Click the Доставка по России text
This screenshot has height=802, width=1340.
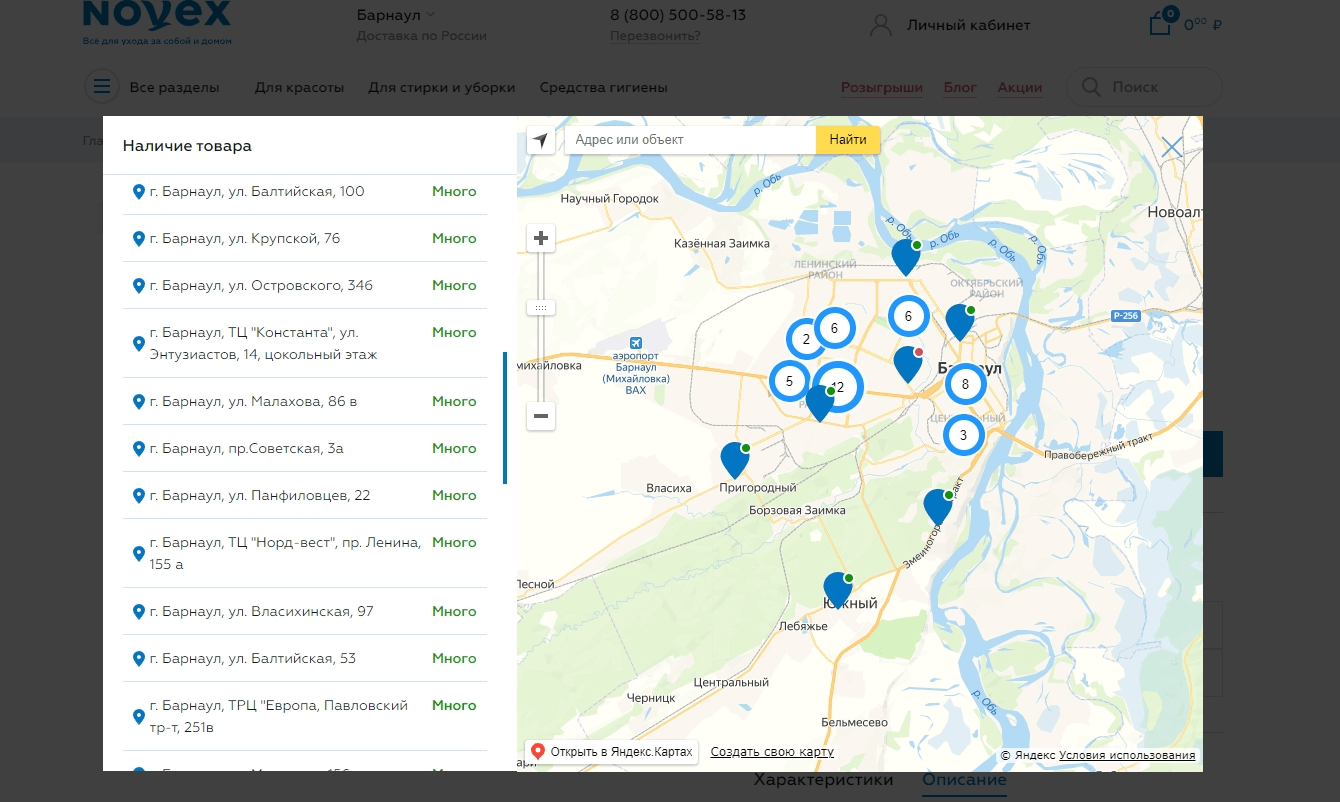[x=422, y=36]
